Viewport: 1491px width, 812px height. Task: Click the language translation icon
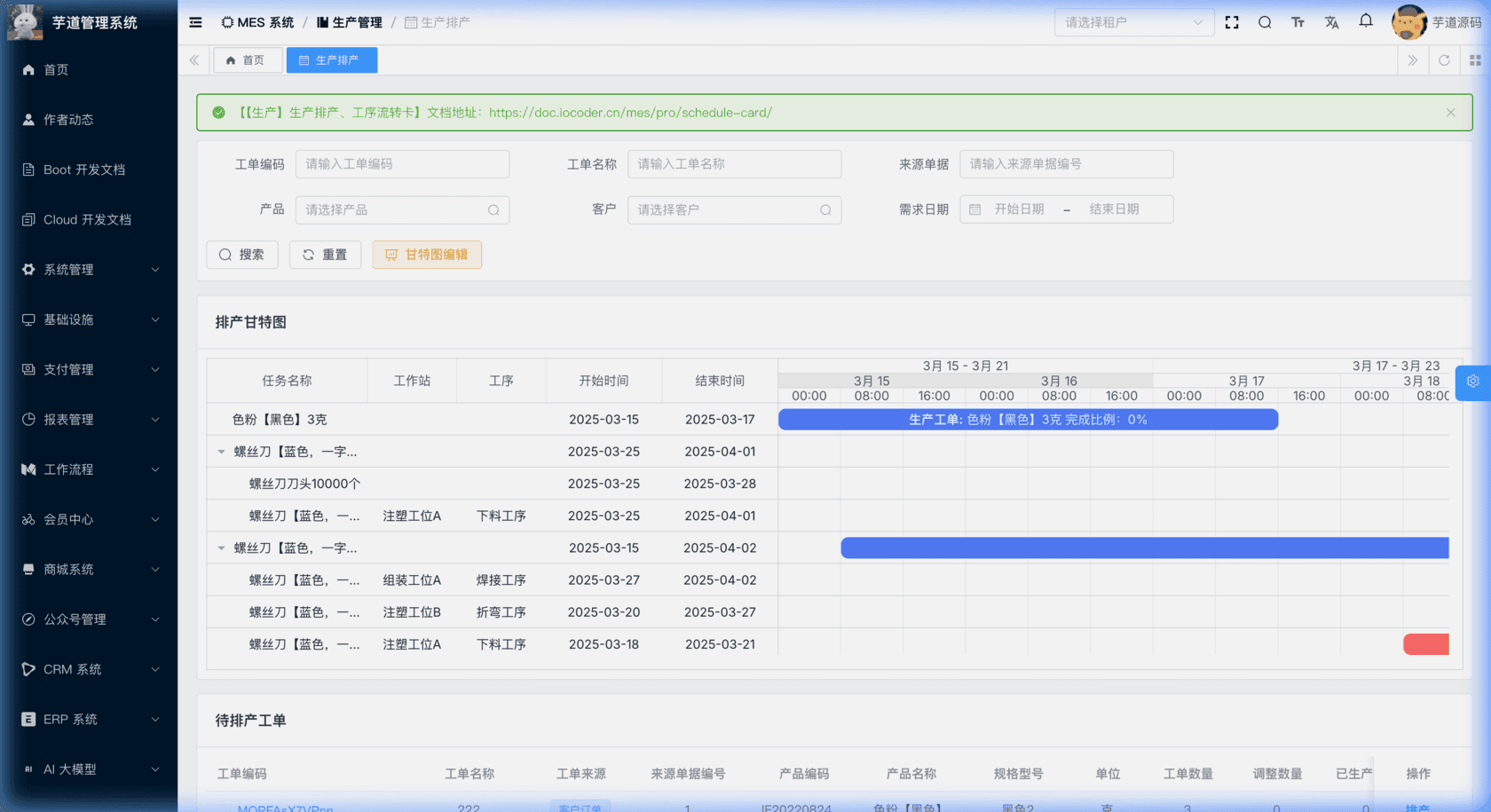tap(1331, 22)
